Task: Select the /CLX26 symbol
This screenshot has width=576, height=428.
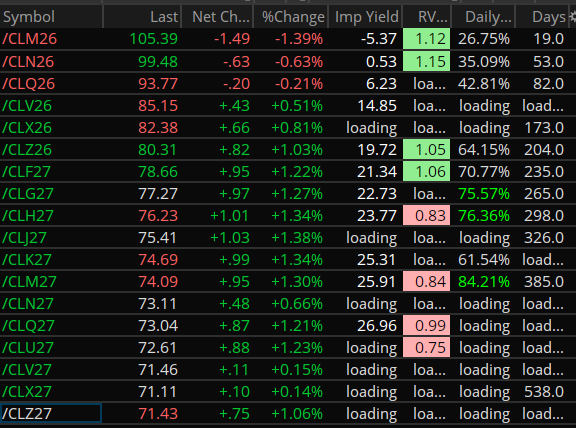Action: point(27,128)
